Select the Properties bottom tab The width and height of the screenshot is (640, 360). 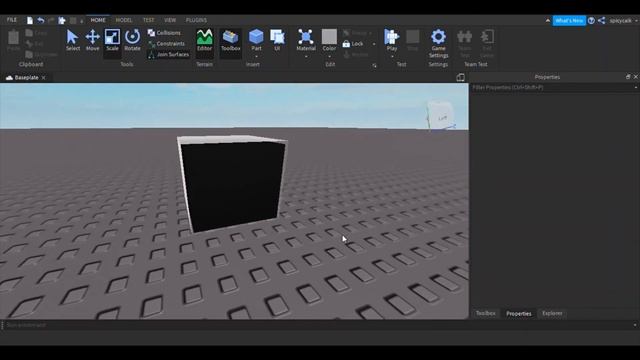[x=519, y=313]
